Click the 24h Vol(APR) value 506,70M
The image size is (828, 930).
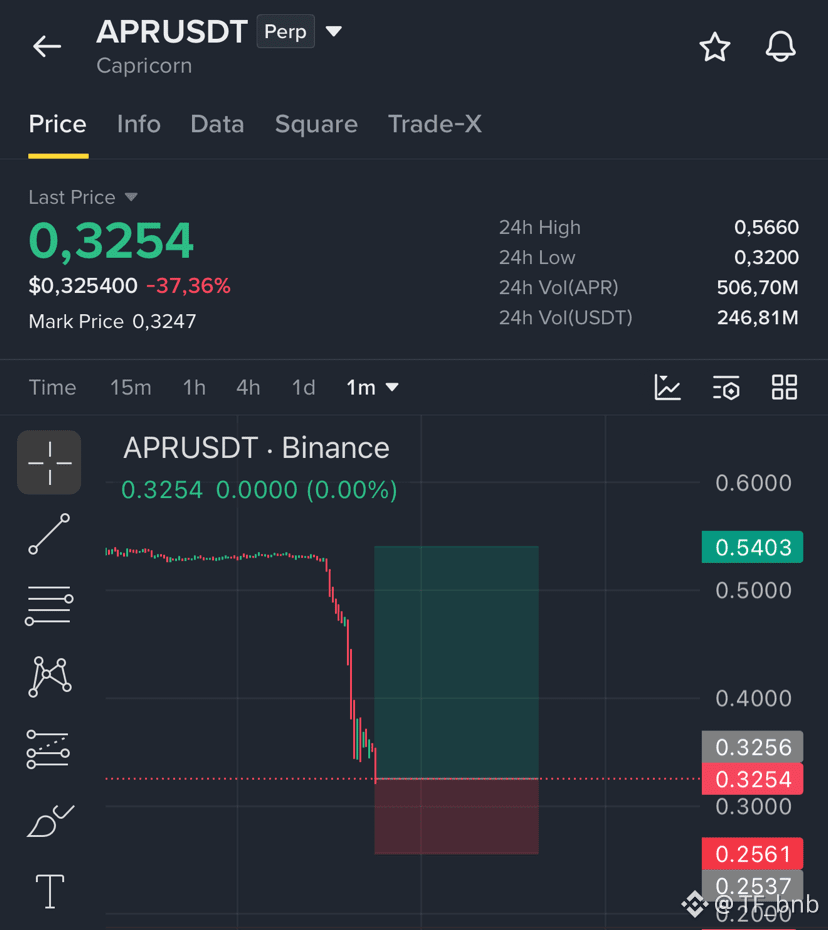point(757,288)
